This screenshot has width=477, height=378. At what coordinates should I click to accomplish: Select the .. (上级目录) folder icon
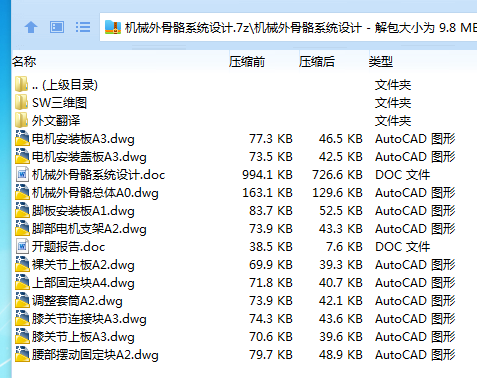point(22,84)
